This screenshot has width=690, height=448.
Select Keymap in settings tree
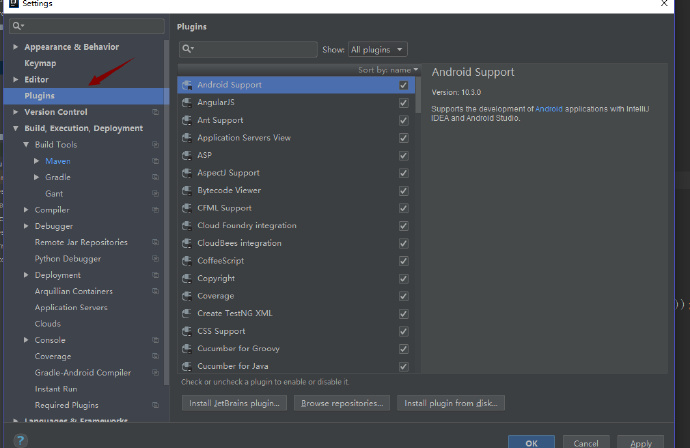pyautogui.click(x=40, y=63)
